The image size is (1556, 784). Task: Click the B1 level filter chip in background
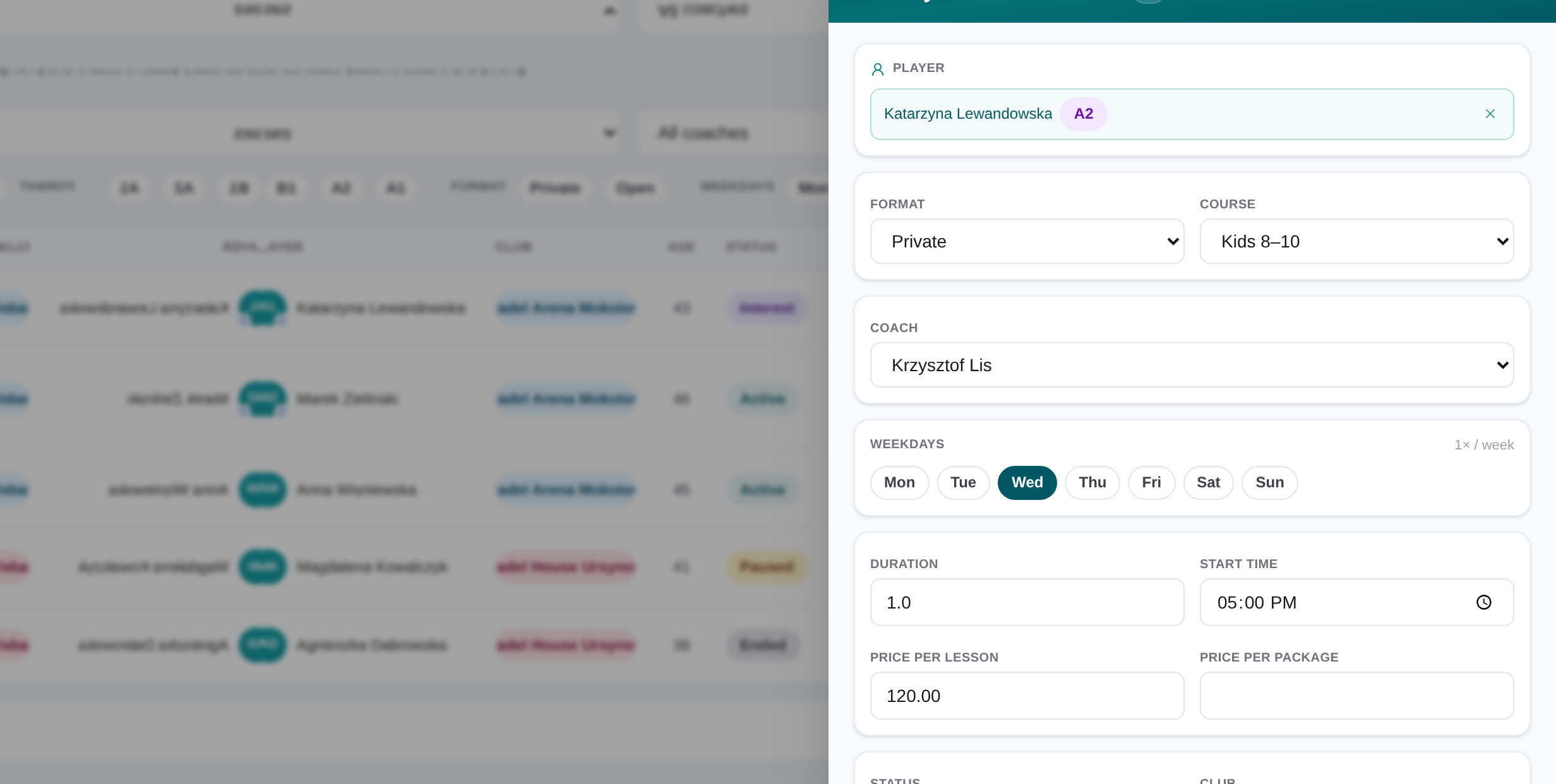(286, 188)
